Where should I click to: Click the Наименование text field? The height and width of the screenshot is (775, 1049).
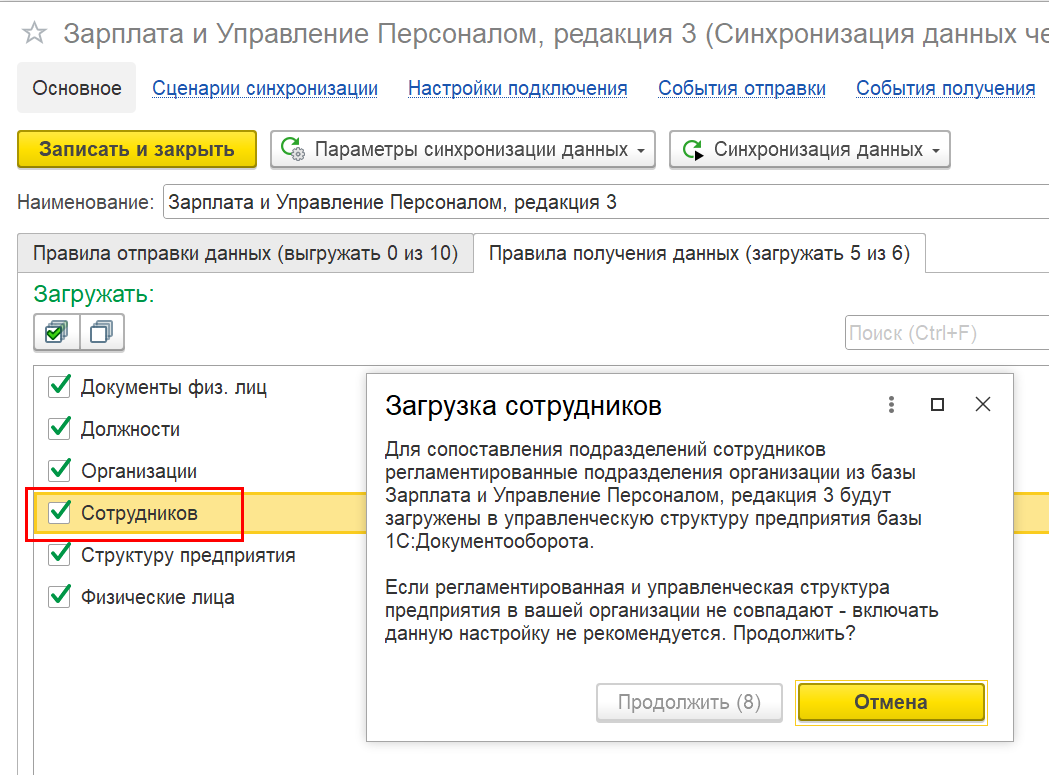(x=600, y=202)
